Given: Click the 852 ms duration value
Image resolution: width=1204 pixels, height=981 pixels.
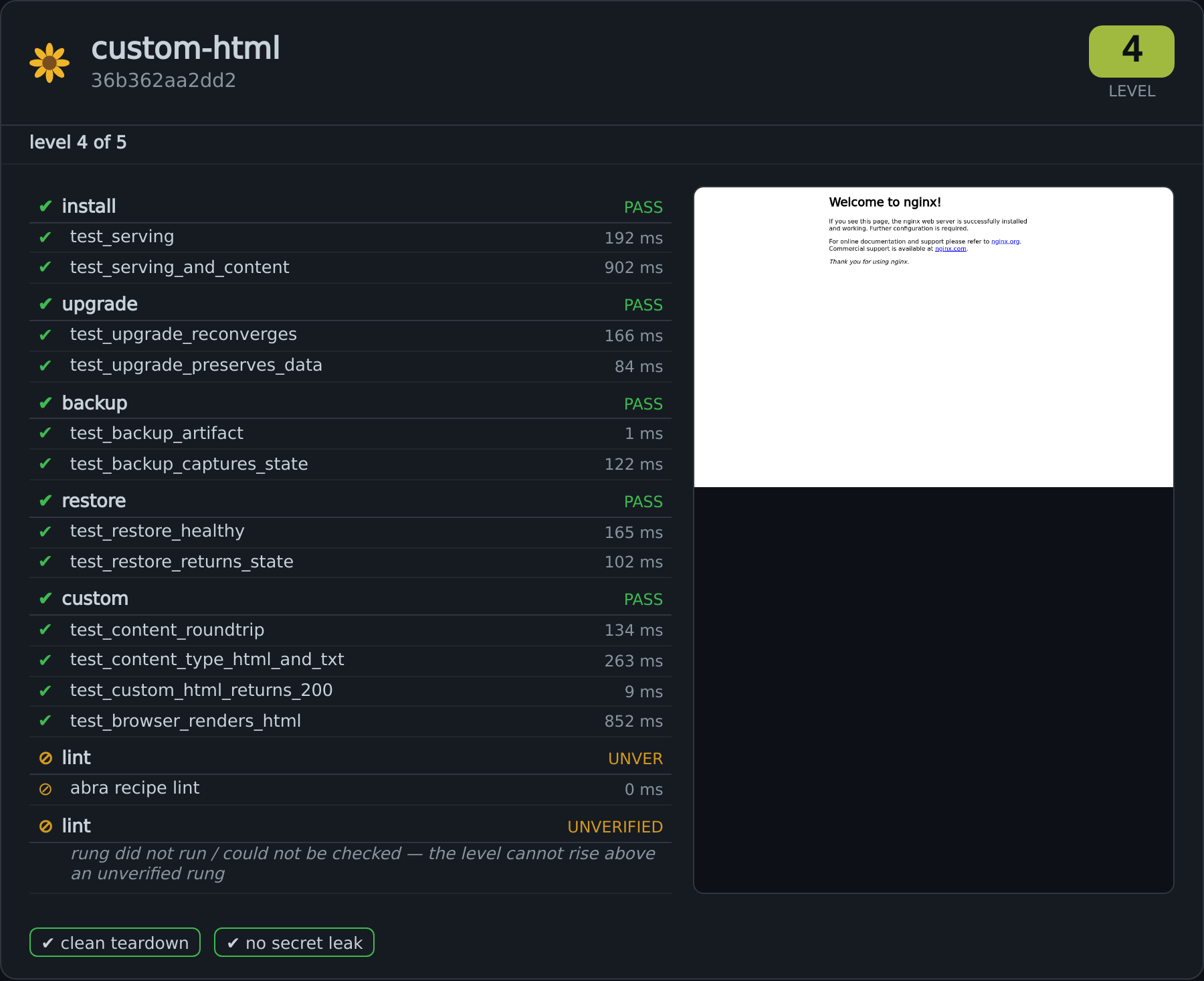Looking at the screenshot, I should [x=633, y=721].
